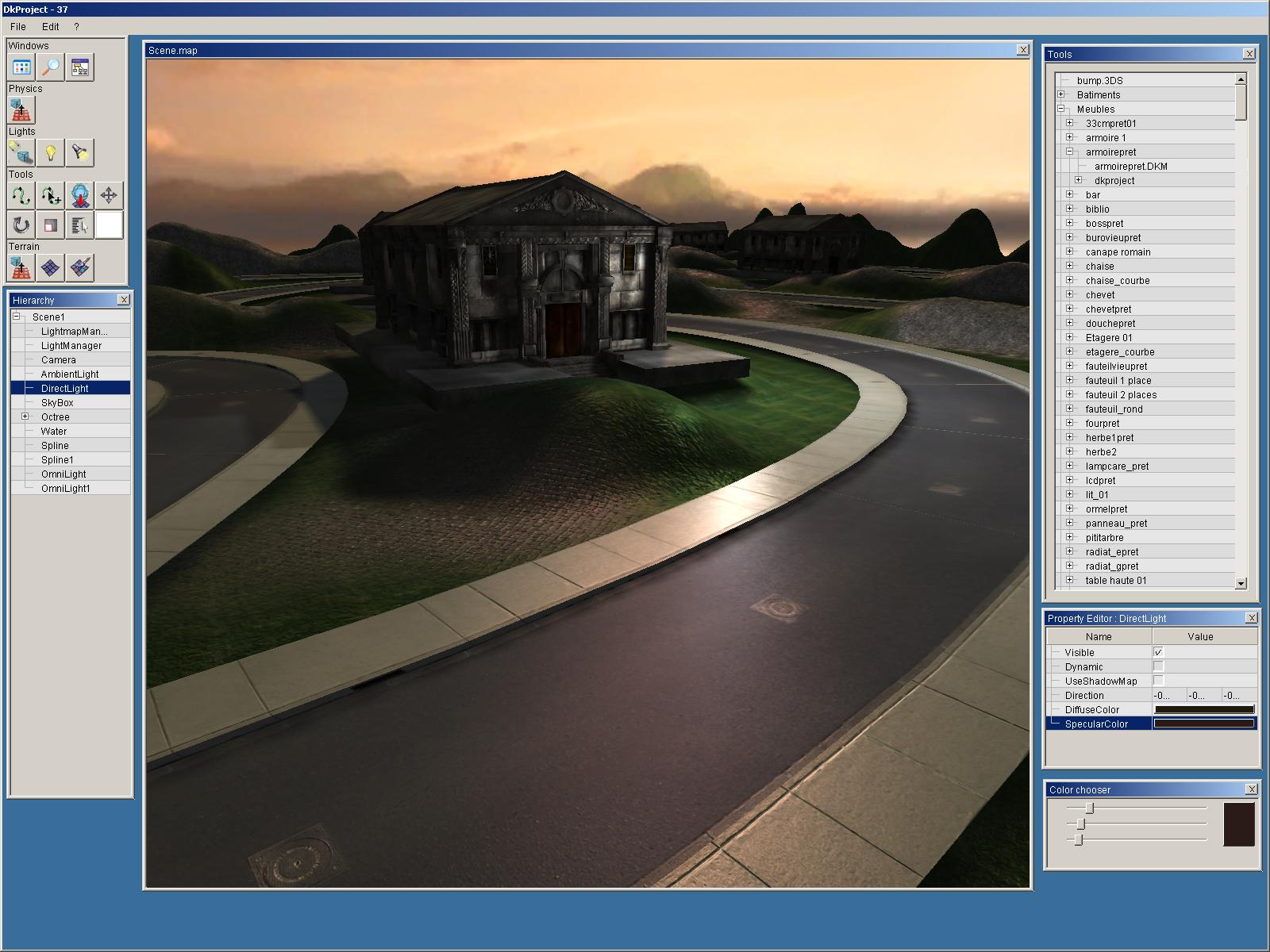Open the hierarchy diagram window icon
Screen dimensions: 1270x952
click(79, 67)
